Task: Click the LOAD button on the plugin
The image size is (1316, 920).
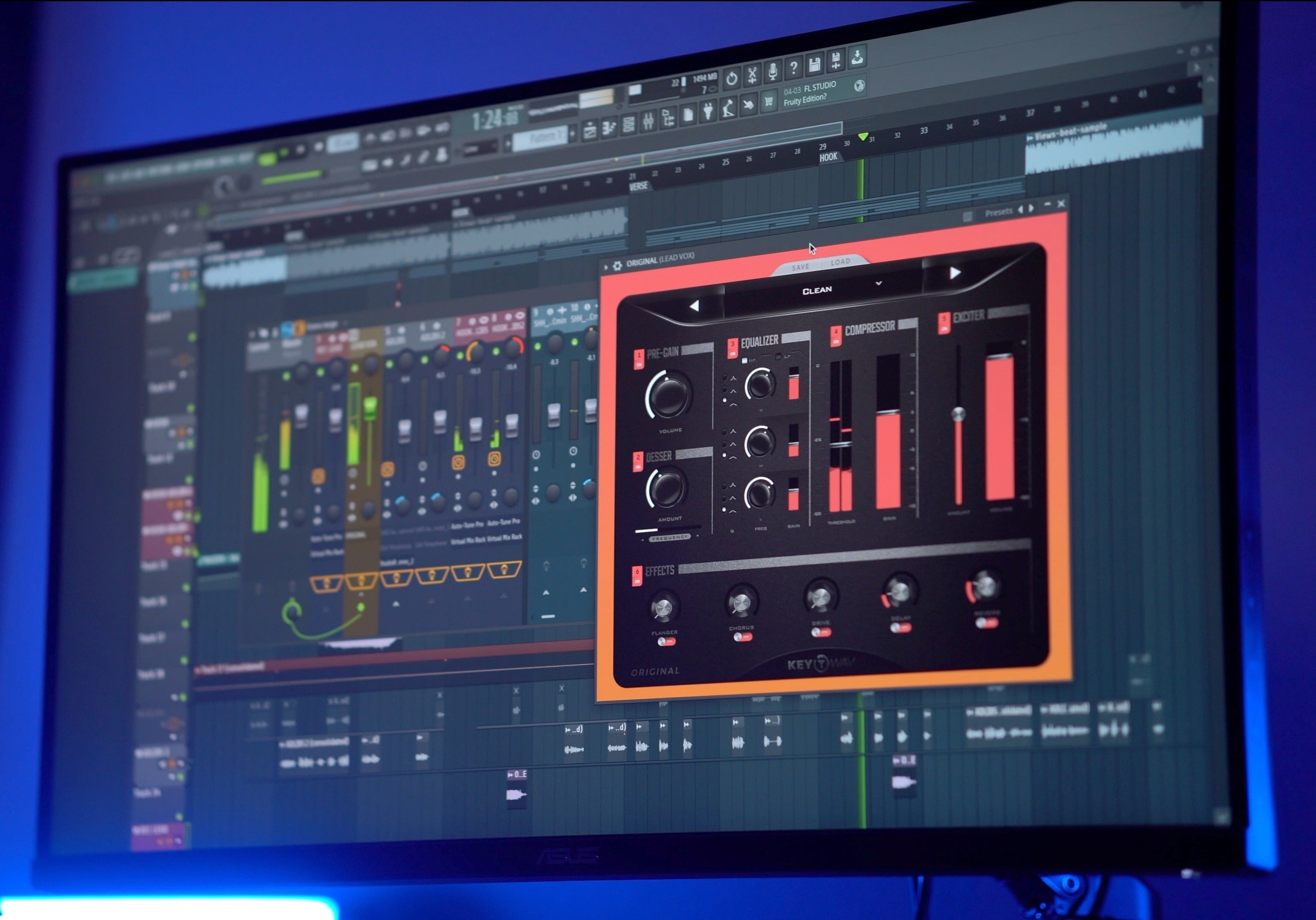Action: pos(840,262)
